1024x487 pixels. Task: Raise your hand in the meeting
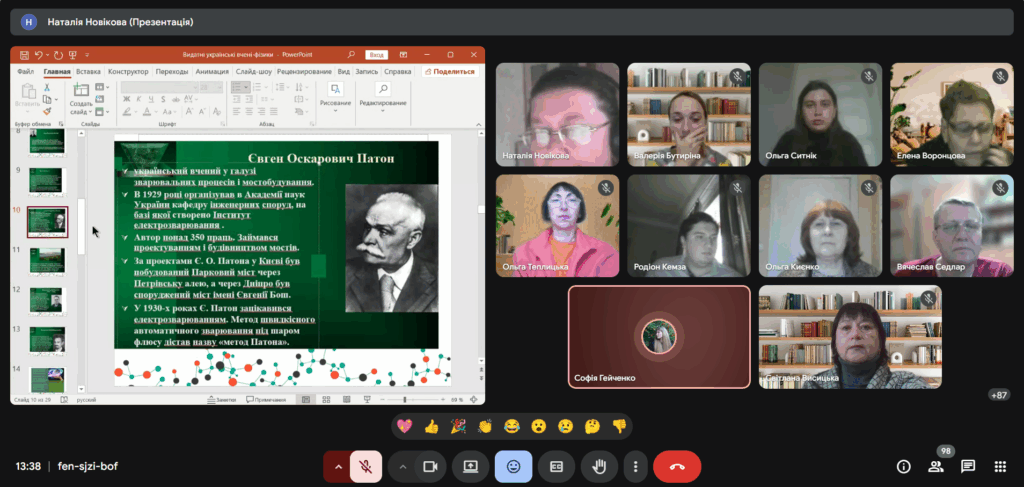(x=599, y=466)
